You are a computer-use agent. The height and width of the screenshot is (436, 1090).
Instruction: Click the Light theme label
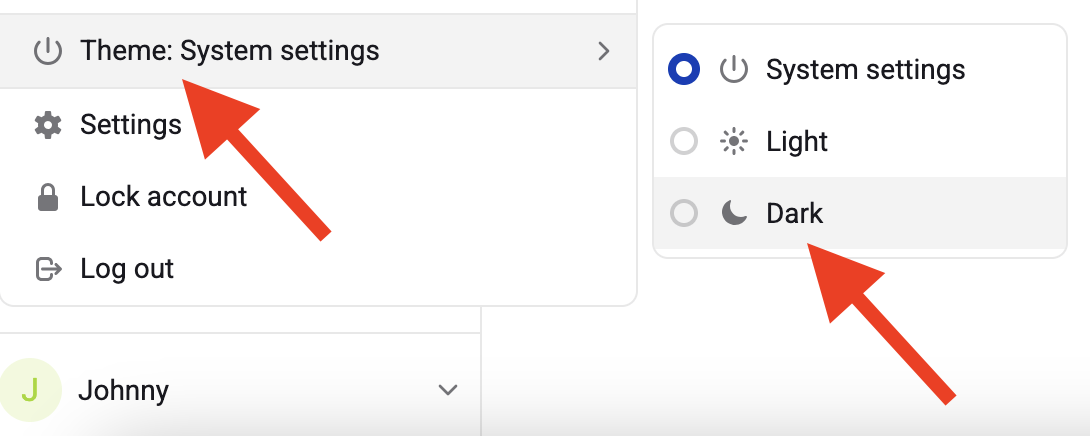point(797,142)
